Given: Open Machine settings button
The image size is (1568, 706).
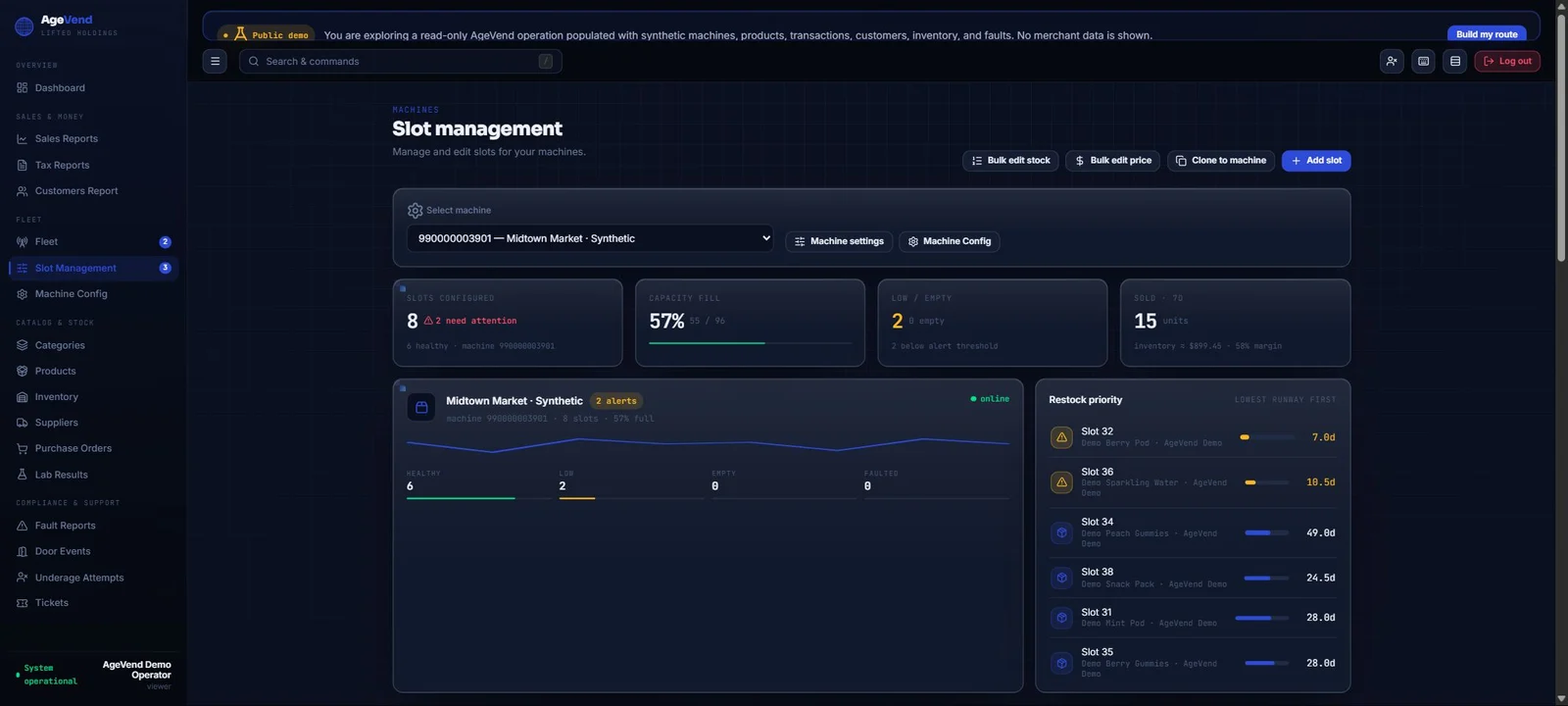Looking at the screenshot, I should point(838,241).
